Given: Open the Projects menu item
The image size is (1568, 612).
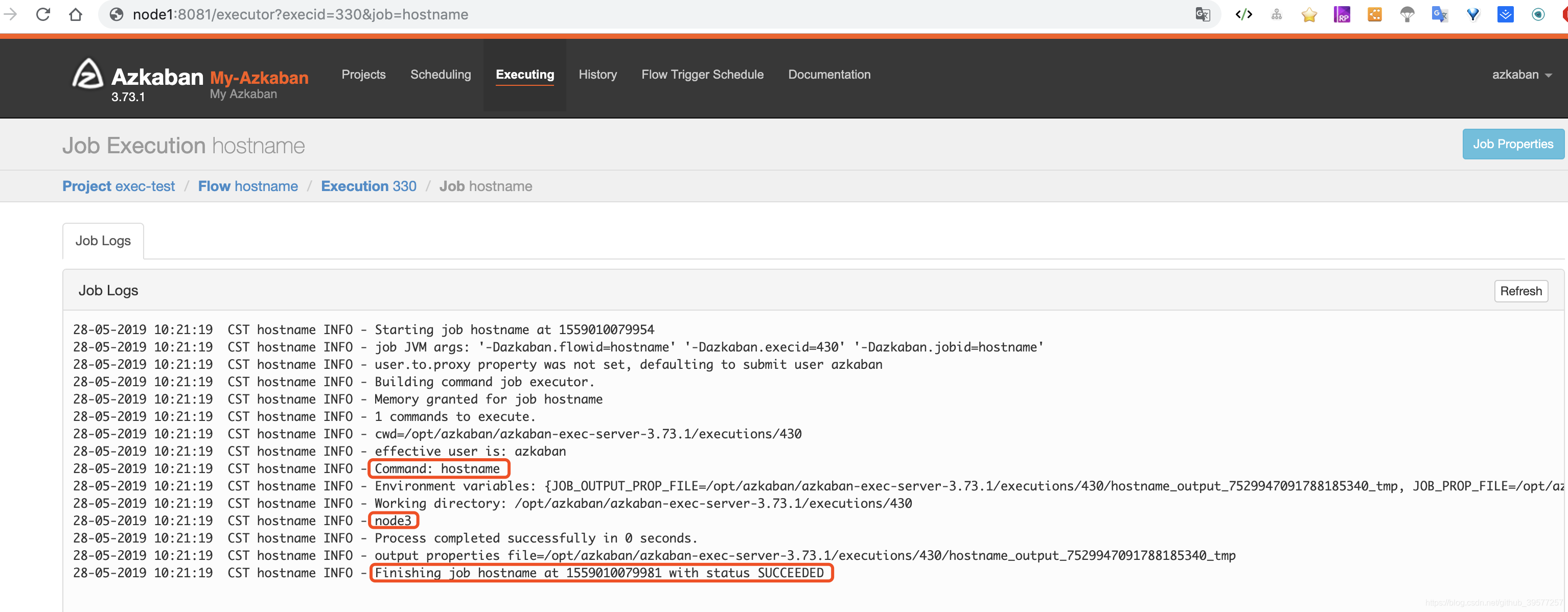Looking at the screenshot, I should coord(363,73).
